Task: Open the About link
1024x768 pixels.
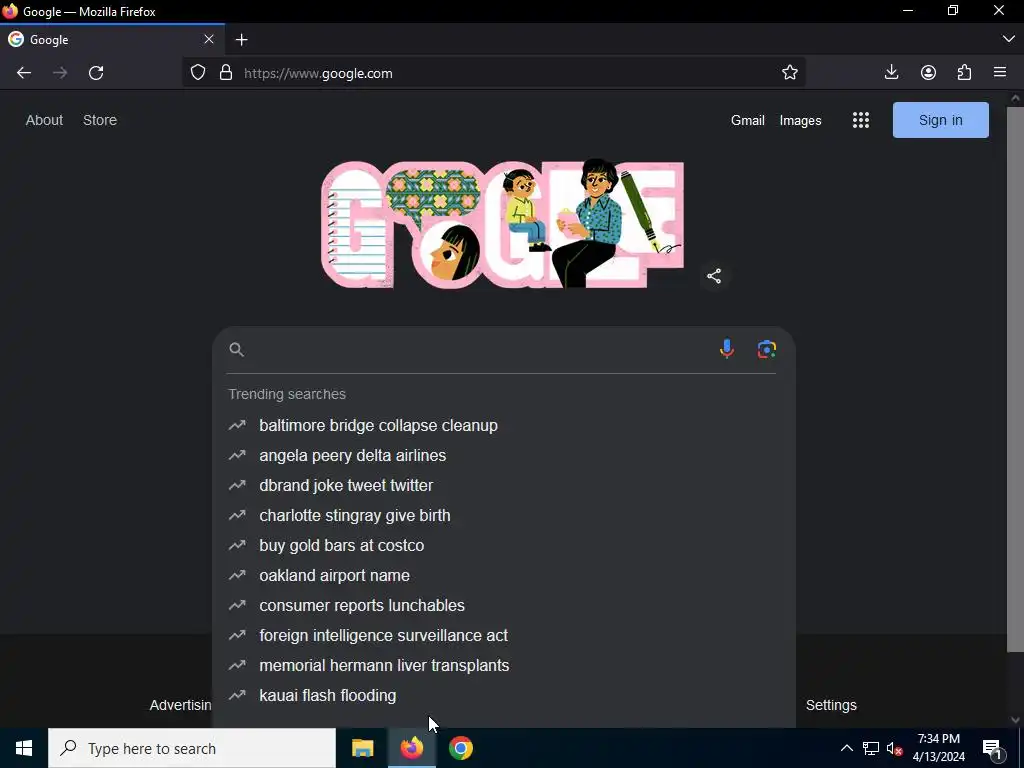Action: (44, 120)
